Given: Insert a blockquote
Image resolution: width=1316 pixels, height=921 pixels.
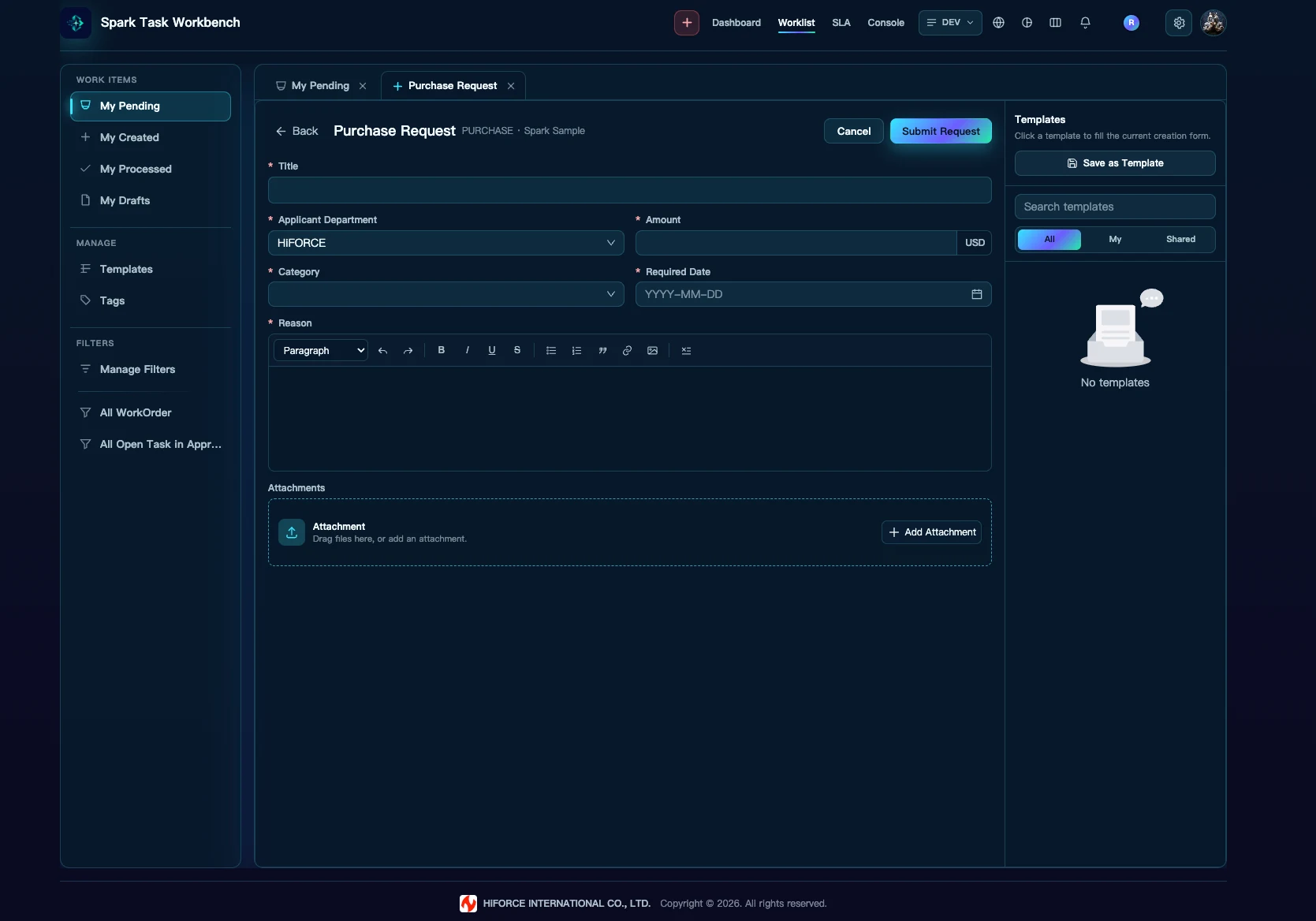Looking at the screenshot, I should coord(602,351).
